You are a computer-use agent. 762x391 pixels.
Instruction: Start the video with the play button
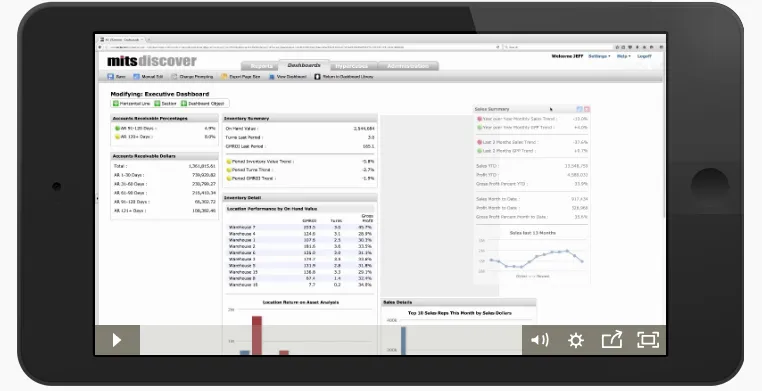click(117, 340)
